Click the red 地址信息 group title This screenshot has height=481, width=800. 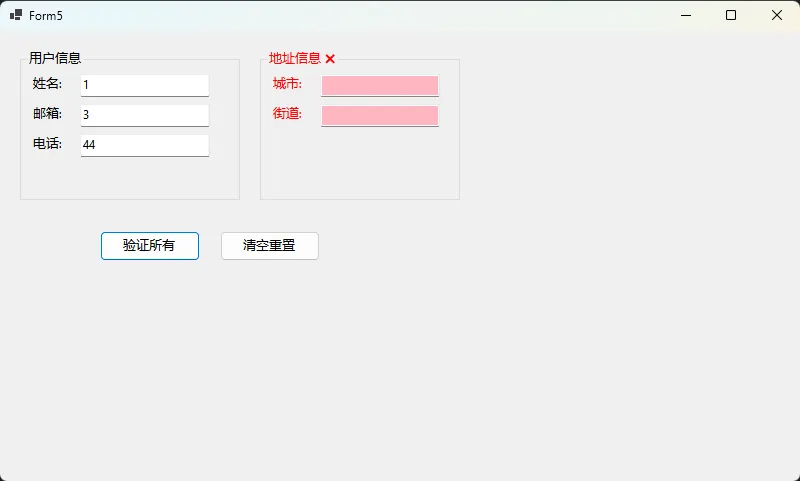294,58
